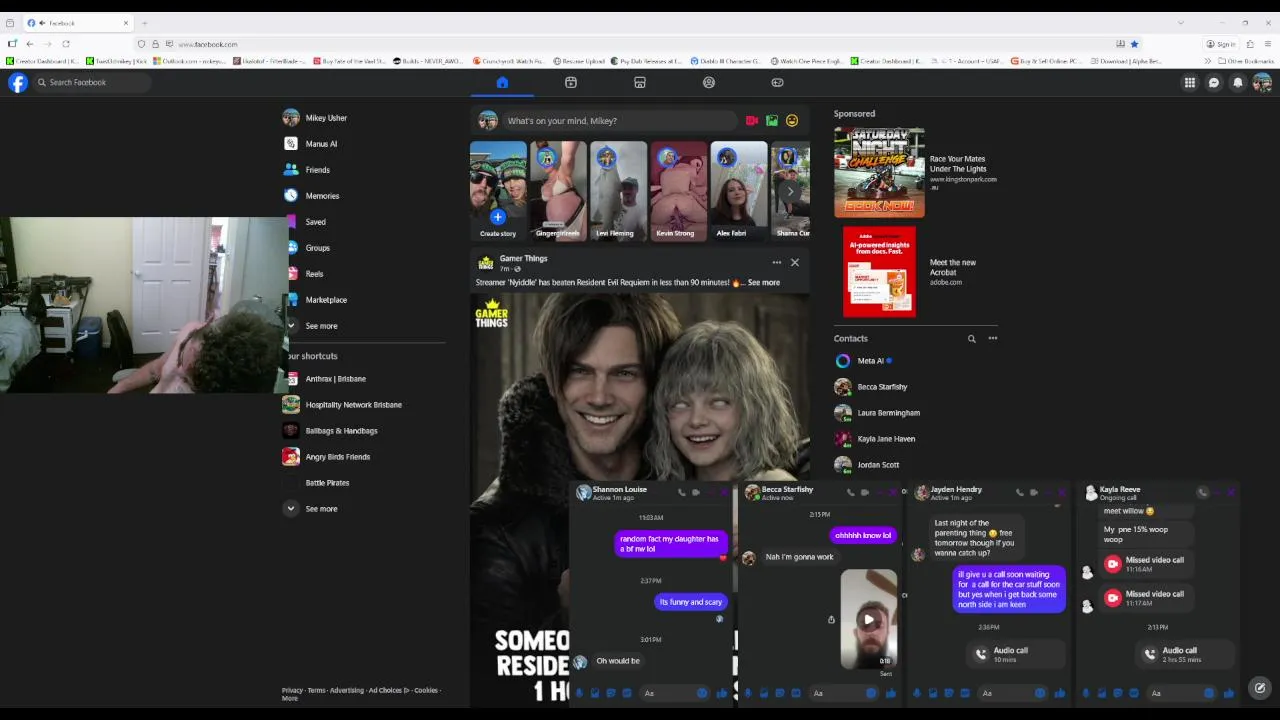Start video call in Jayden Hendry chat
Image resolution: width=1280 pixels, height=720 pixels.
1034,492
